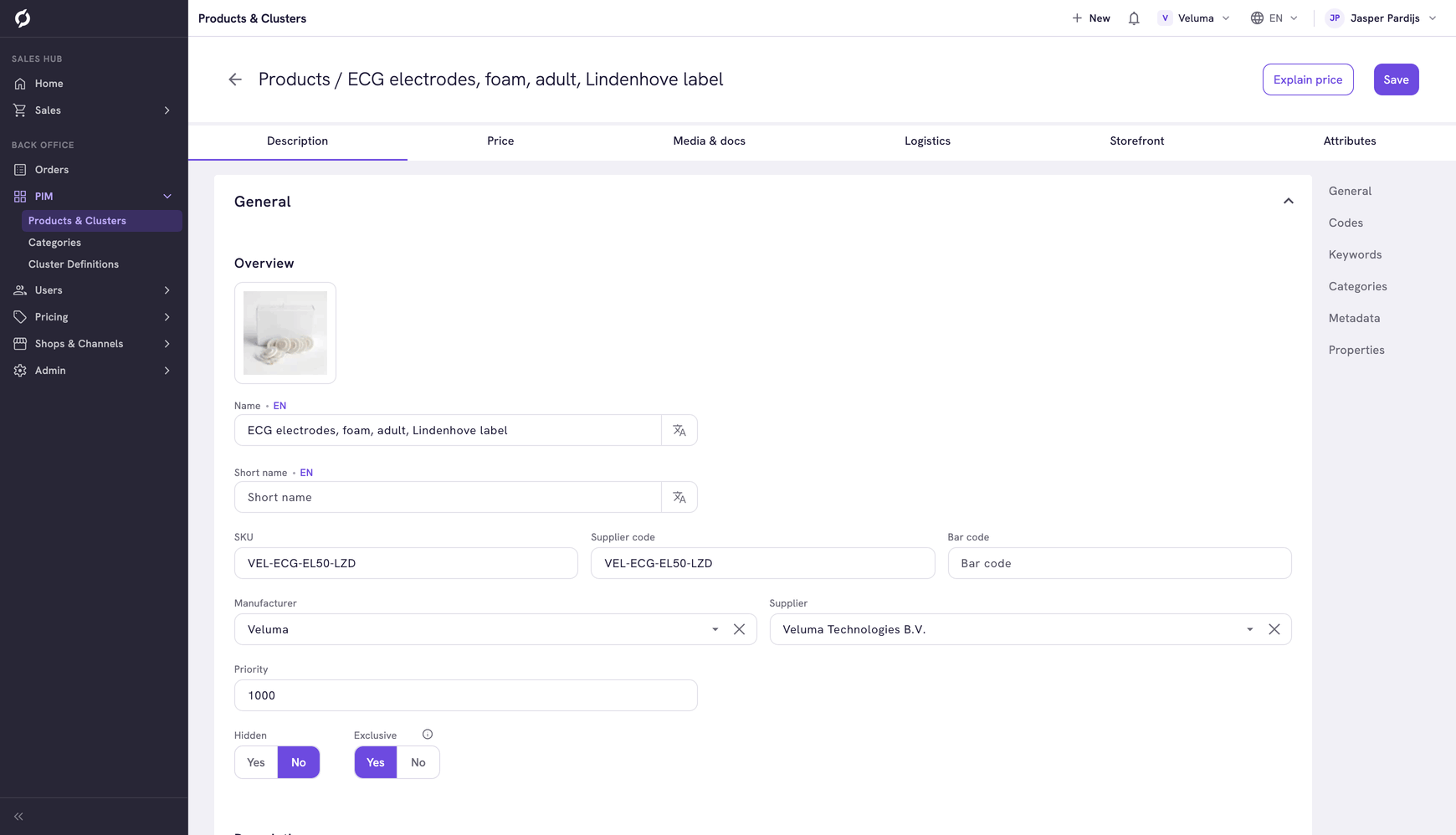Click the Admin gear icon
The height and width of the screenshot is (835, 1456).
tap(20, 371)
